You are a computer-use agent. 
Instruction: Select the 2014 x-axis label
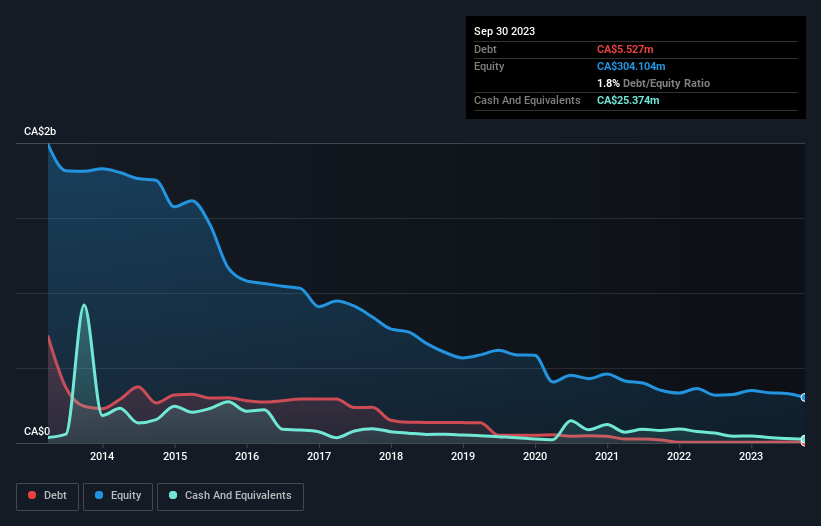(102, 456)
